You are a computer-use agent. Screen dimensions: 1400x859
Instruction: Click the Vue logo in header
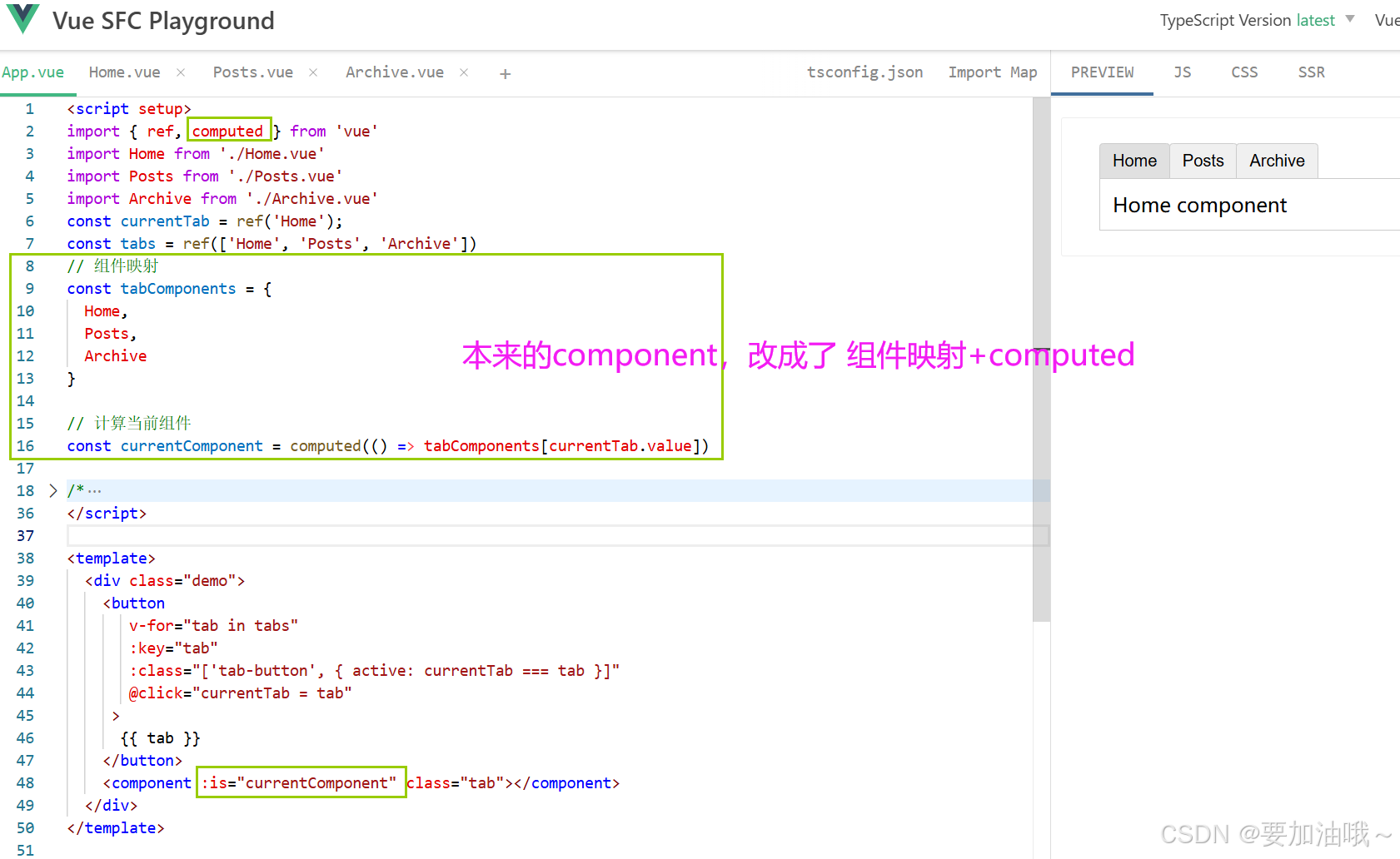point(22,19)
